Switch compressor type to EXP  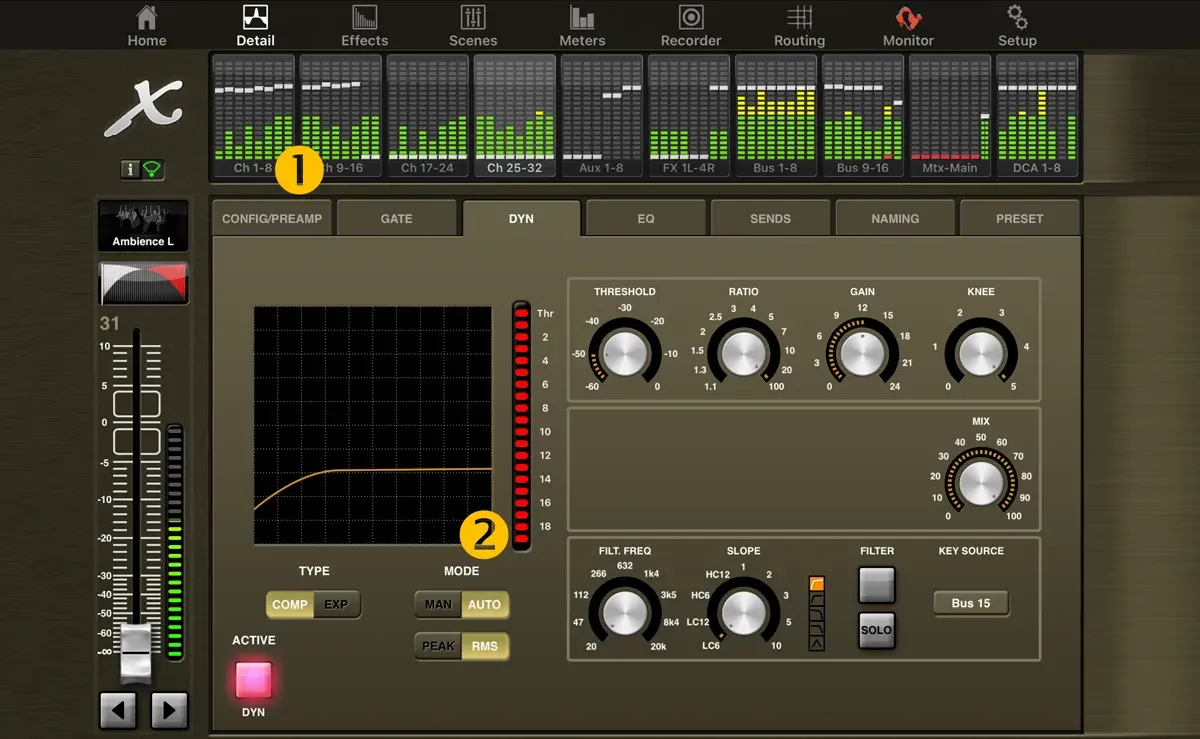coord(336,605)
